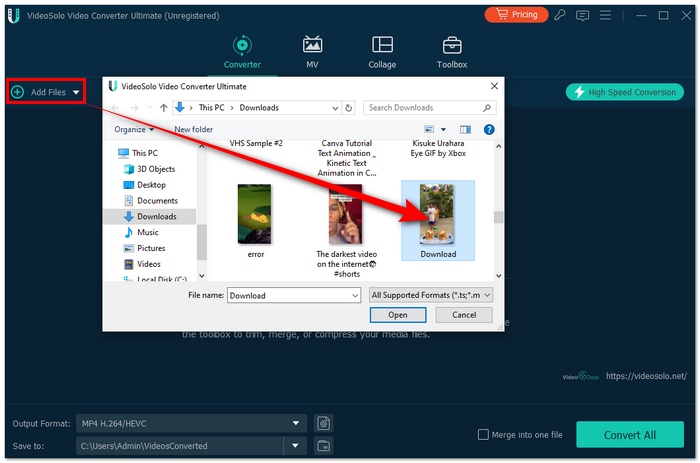The height and width of the screenshot is (463, 700).
Task: Select the error video thumbnail
Action: pyautogui.click(x=254, y=214)
